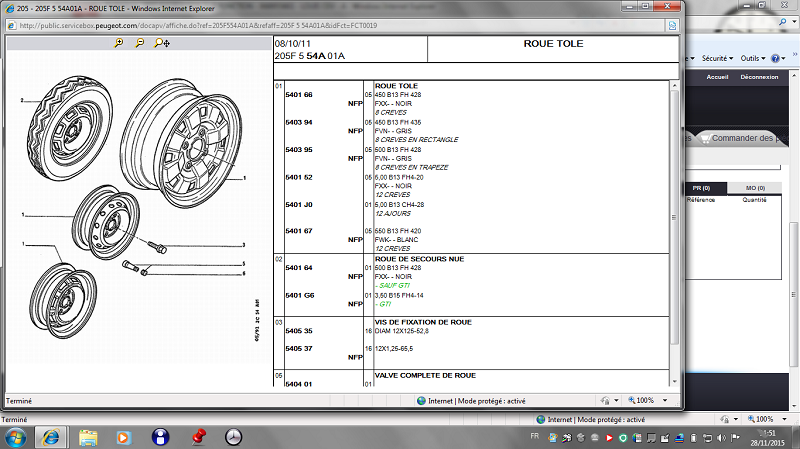
Task: Open zoom dropdown arrow in background window status bar
Action: pyautogui.click(x=784, y=419)
